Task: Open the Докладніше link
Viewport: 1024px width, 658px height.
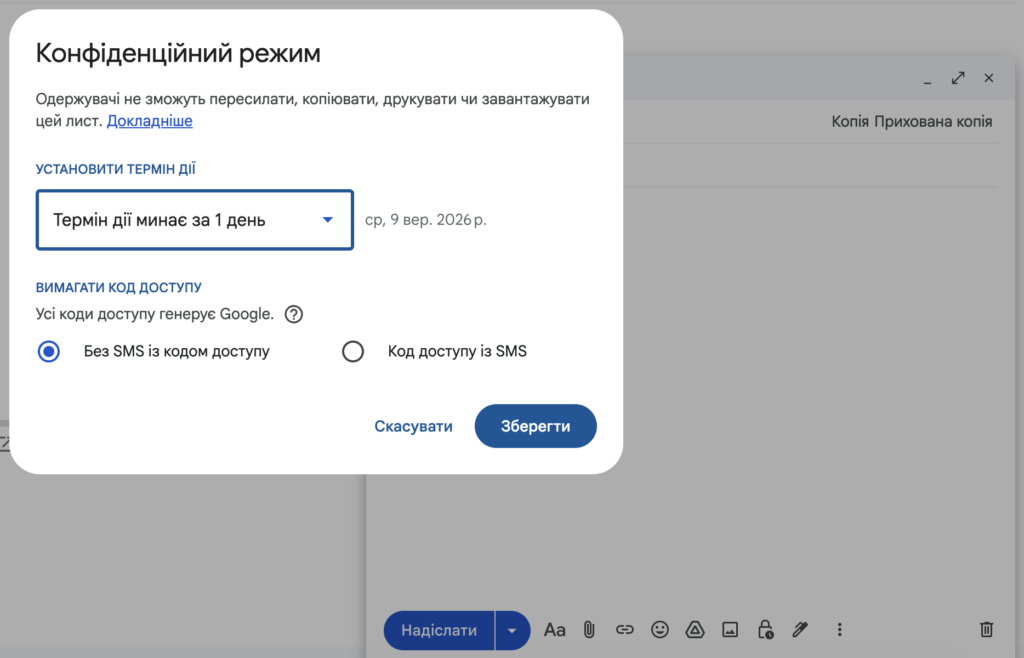Action: point(150,121)
